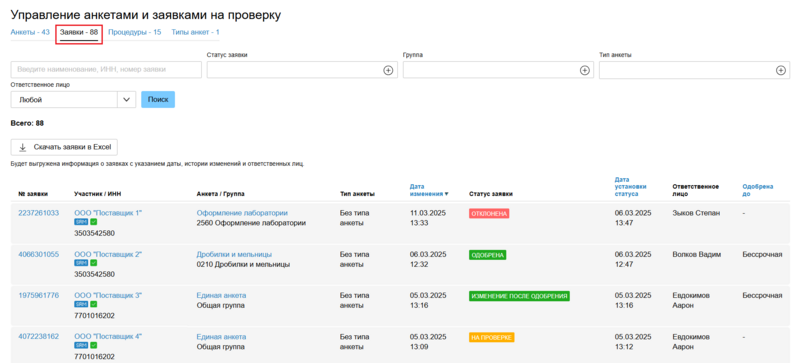This screenshot has height=363, width=800.
Task: Click SRM badge under ООО "Поставщик 1"
Action: (x=81, y=222)
